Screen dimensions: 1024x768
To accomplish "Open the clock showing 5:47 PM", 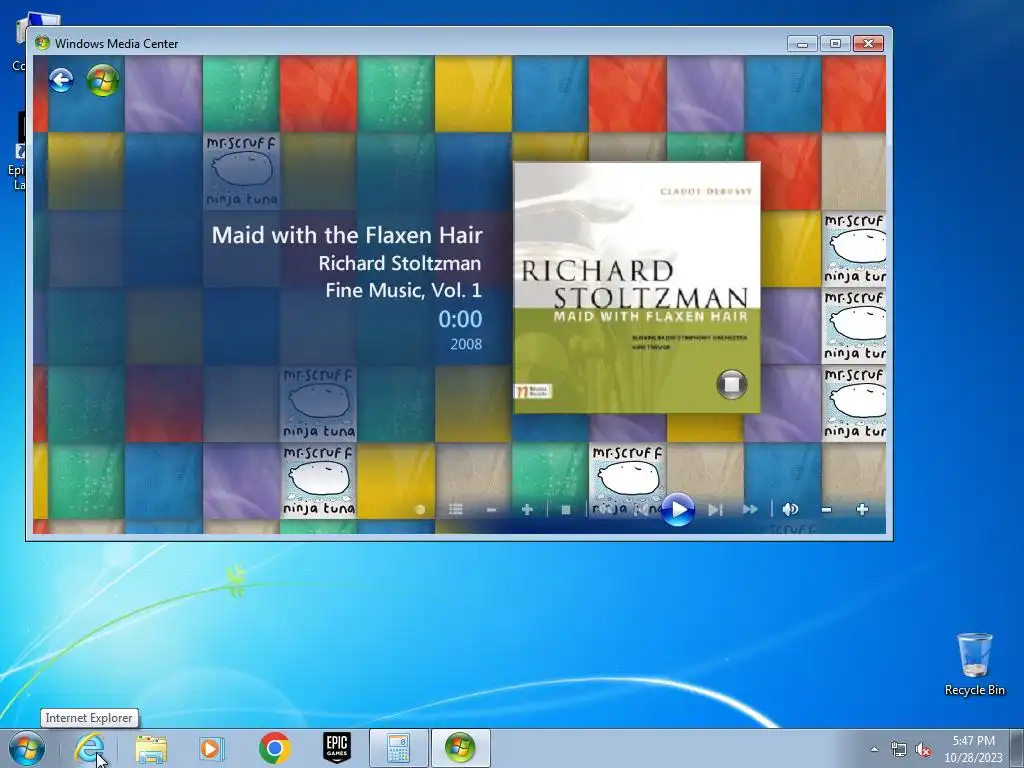I will (x=973, y=749).
